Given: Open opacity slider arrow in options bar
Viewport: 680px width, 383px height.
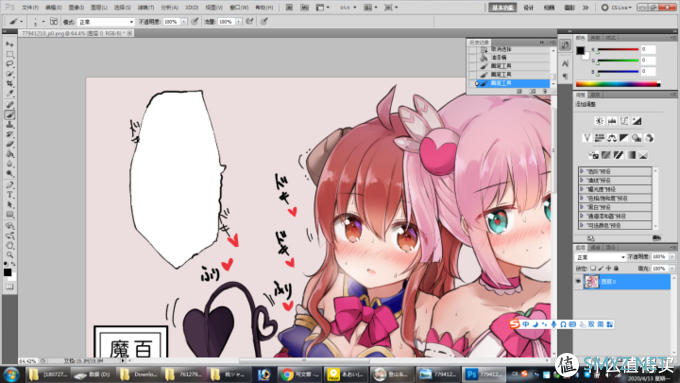Looking at the screenshot, I should coord(184,22).
